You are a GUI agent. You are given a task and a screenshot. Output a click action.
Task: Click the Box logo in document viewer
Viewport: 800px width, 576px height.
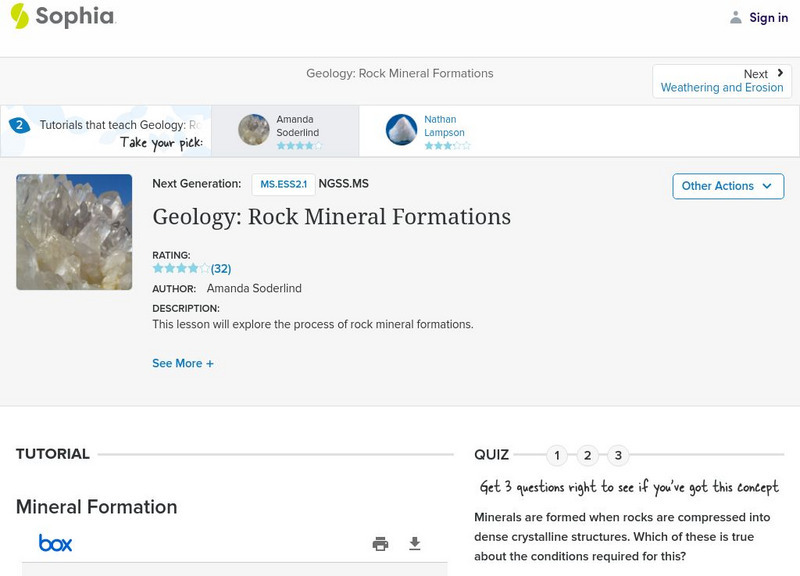pyautogui.click(x=55, y=543)
